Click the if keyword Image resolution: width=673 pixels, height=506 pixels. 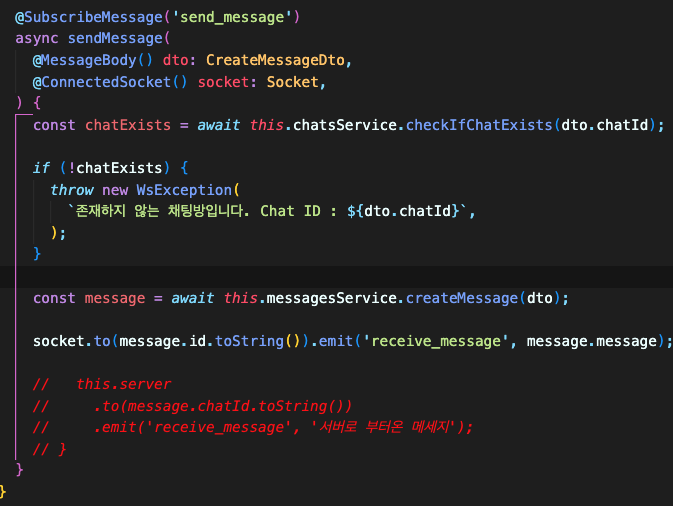coord(41,168)
